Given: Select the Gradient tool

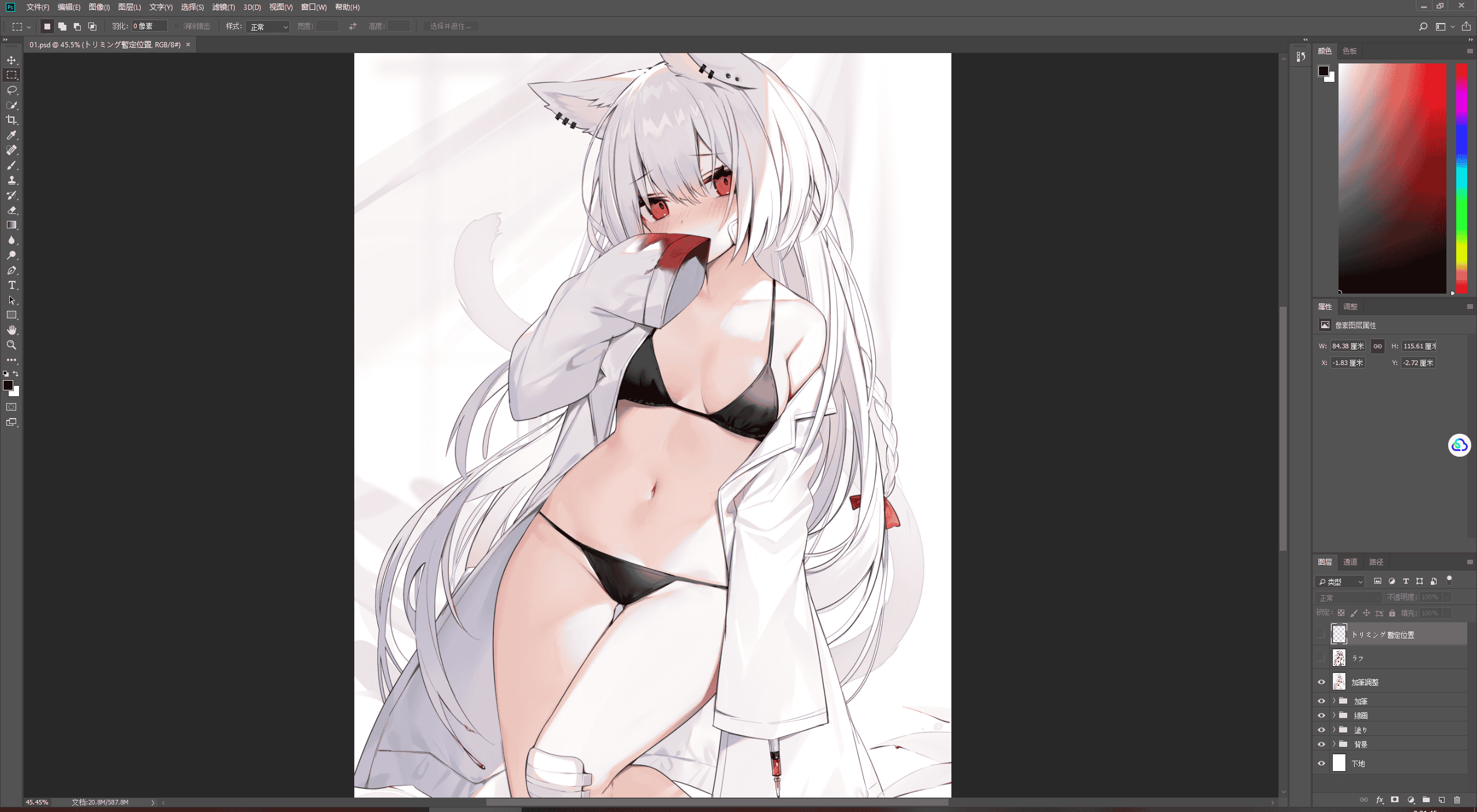Looking at the screenshot, I should click(12, 225).
